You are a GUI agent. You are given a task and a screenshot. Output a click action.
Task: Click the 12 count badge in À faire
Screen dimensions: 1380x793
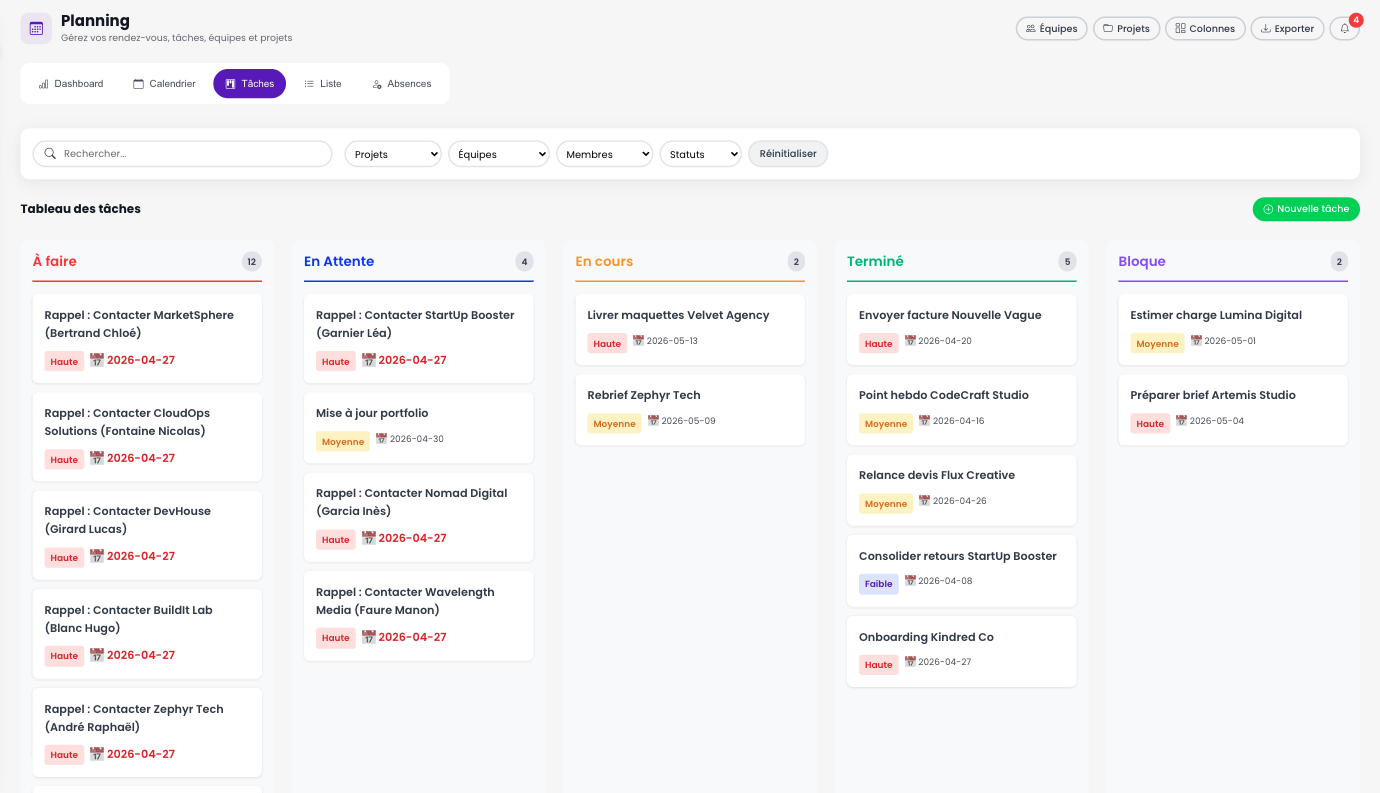[252, 262]
